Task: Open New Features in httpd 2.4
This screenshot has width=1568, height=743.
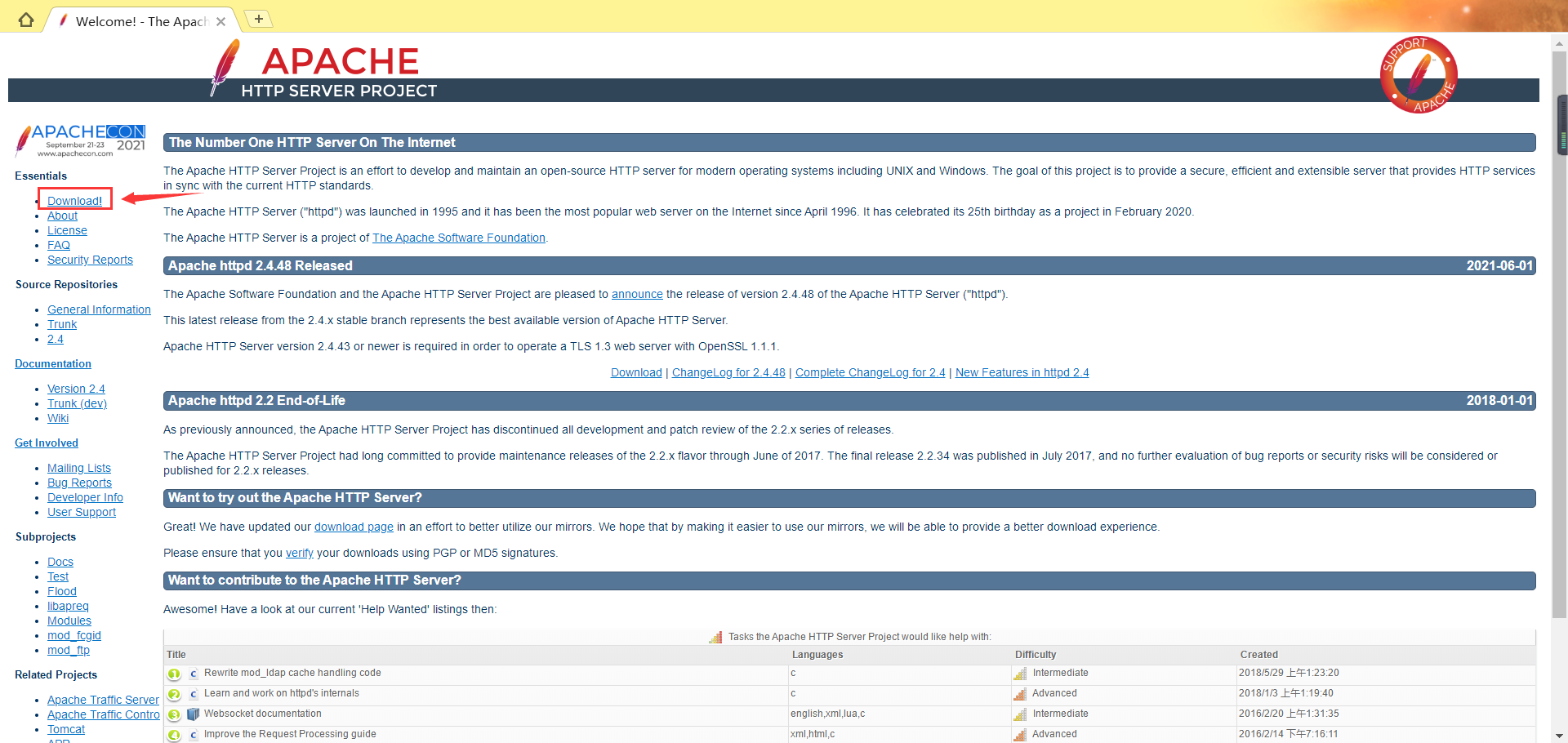Action: [x=1022, y=372]
